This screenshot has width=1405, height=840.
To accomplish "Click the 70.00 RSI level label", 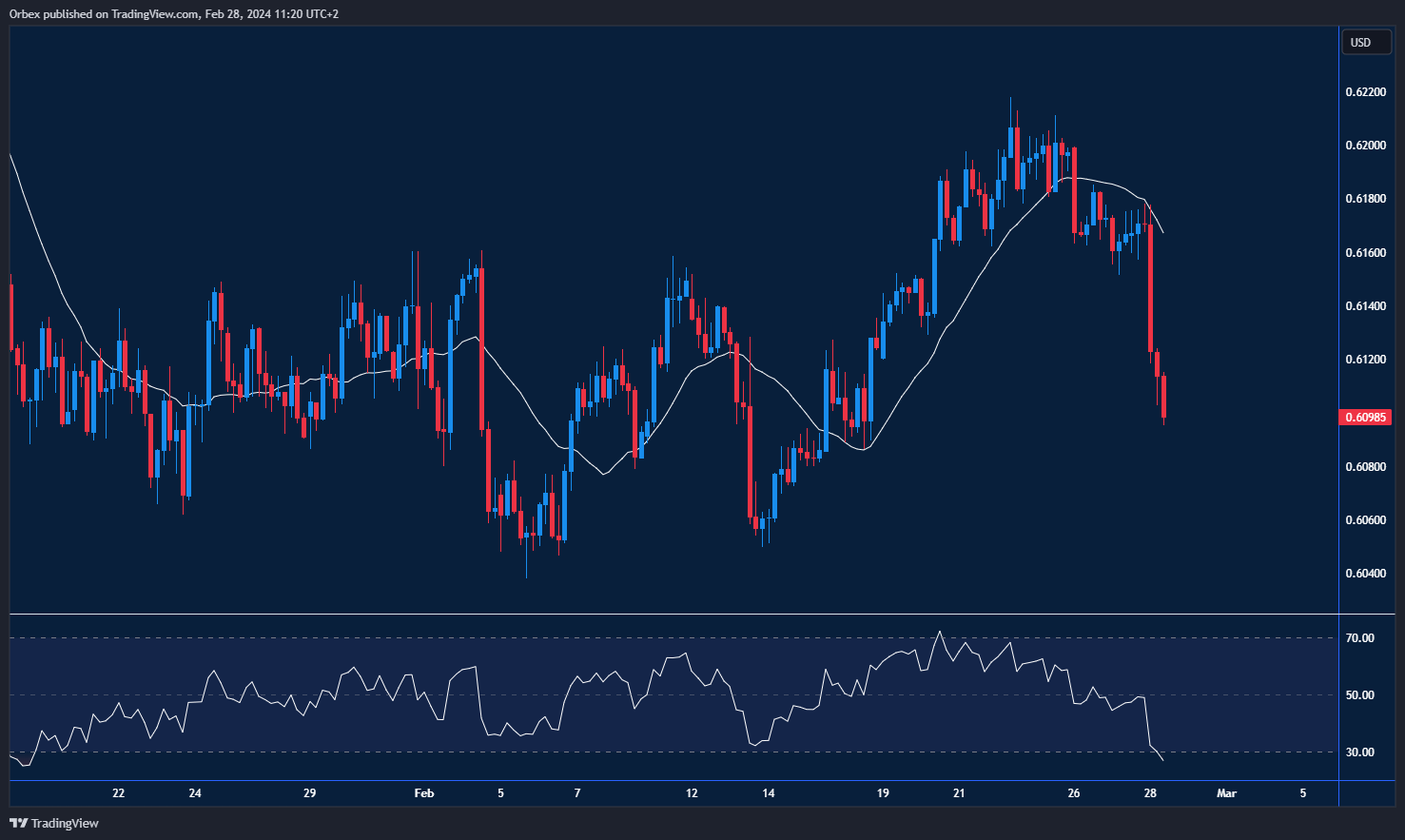I will click(x=1359, y=638).
